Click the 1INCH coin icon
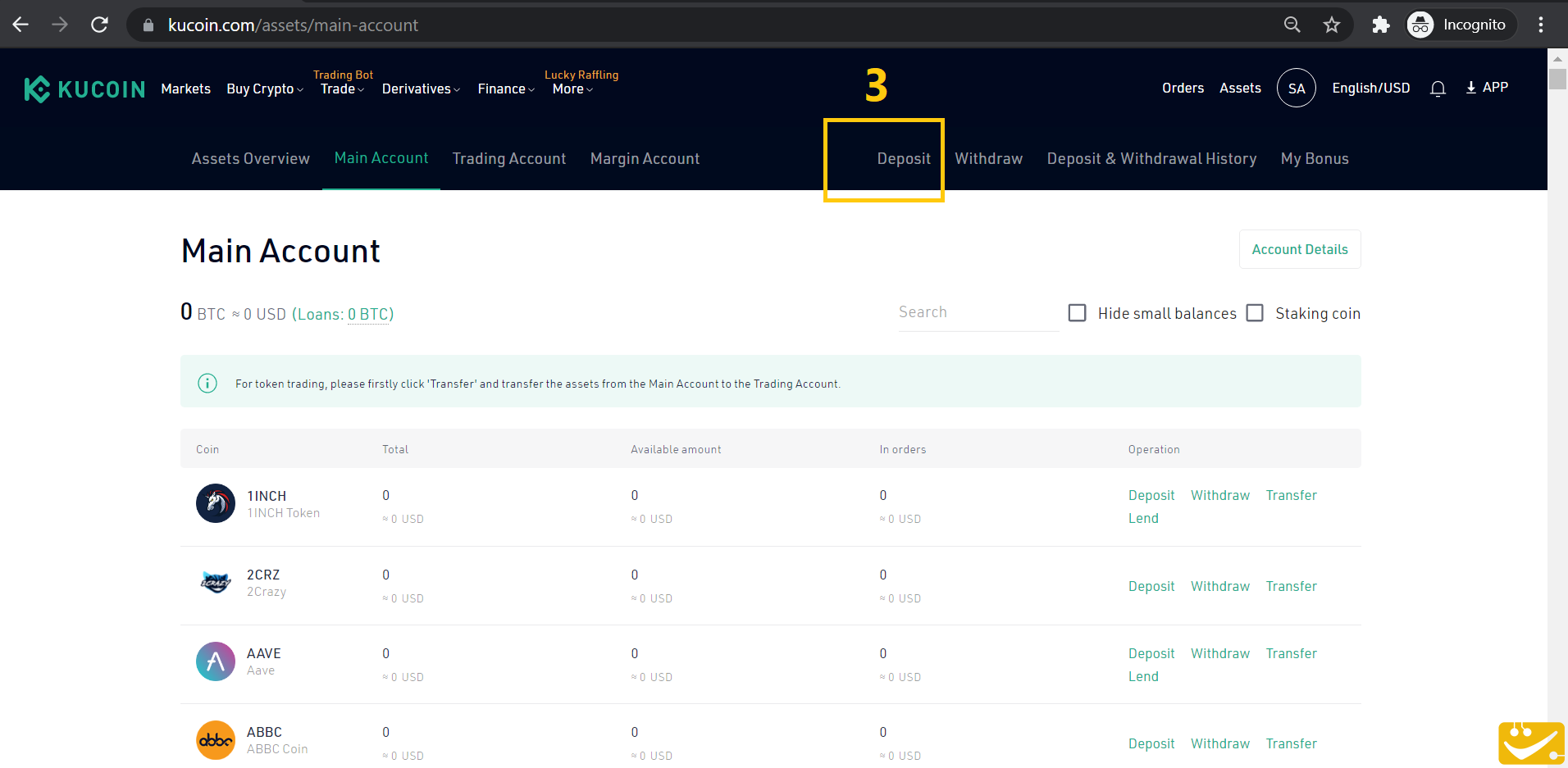1568x768 pixels. pos(216,502)
